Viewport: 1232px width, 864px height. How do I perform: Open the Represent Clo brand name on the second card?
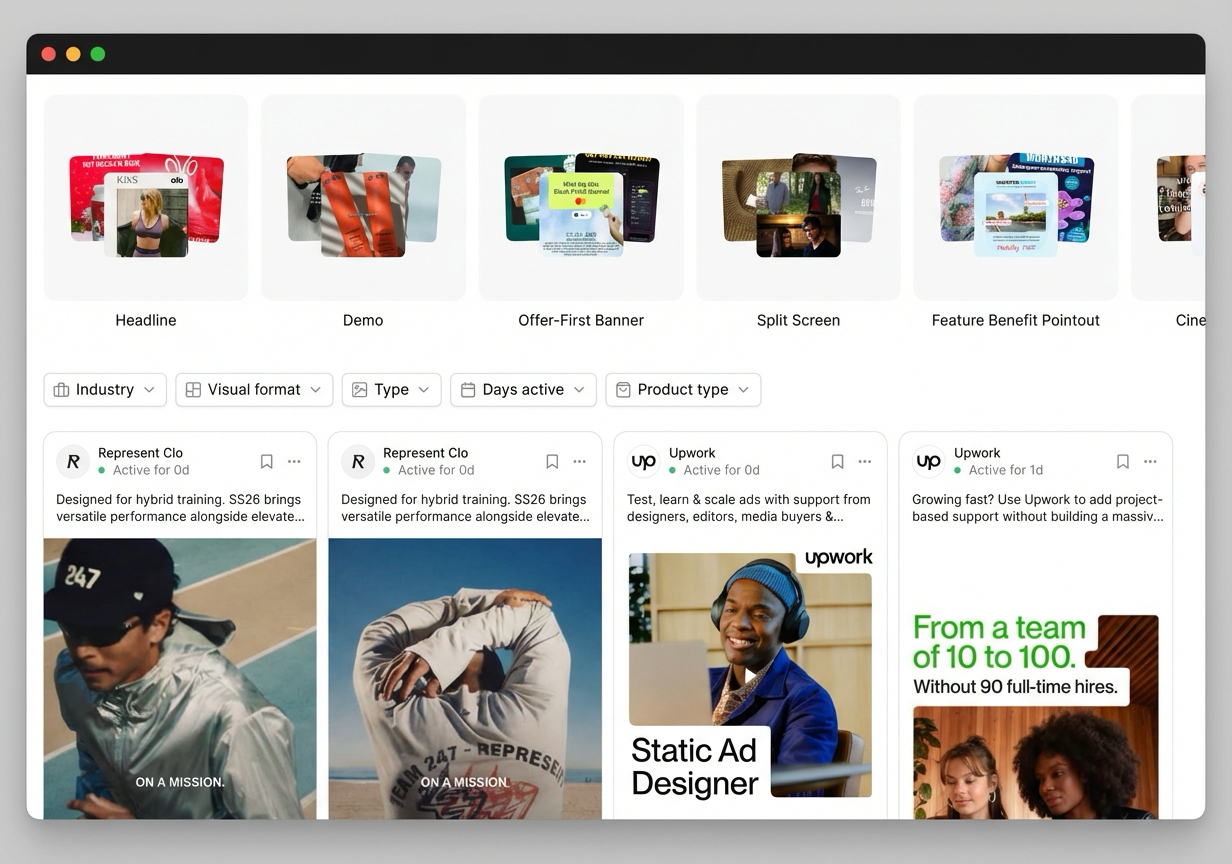pyautogui.click(x=425, y=453)
